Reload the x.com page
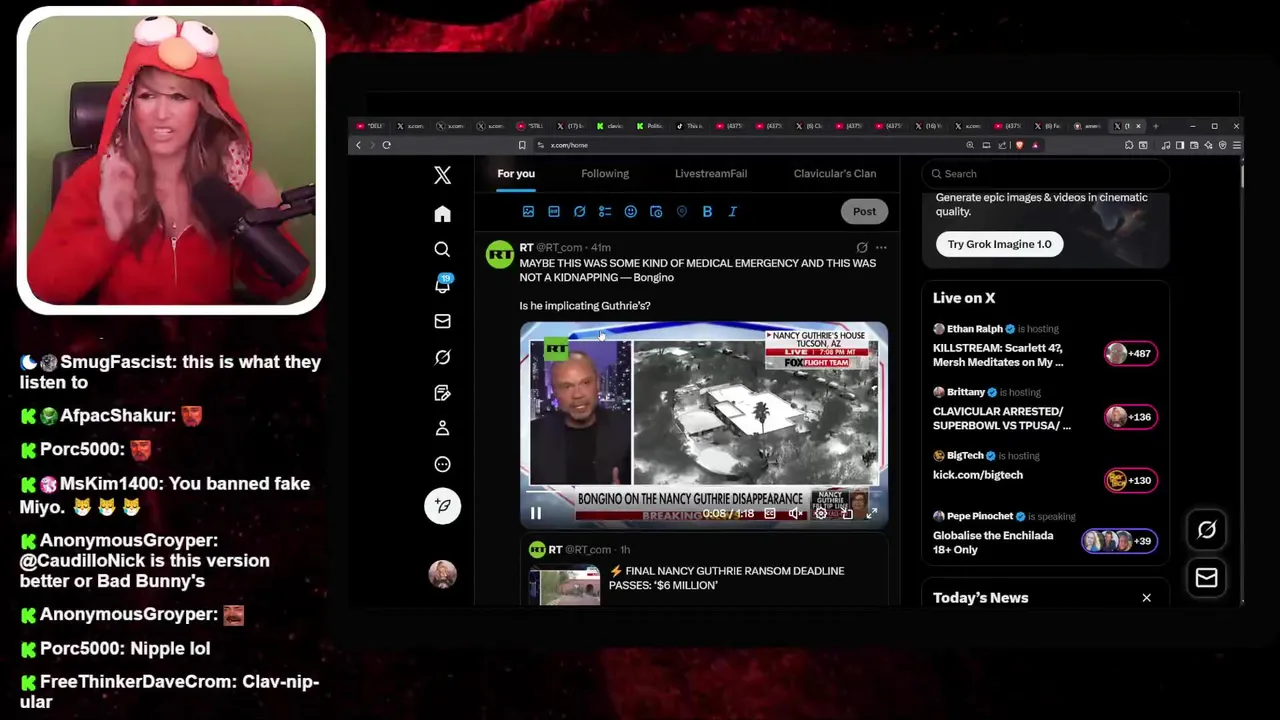1280x720 pixels. pos(386,146)
